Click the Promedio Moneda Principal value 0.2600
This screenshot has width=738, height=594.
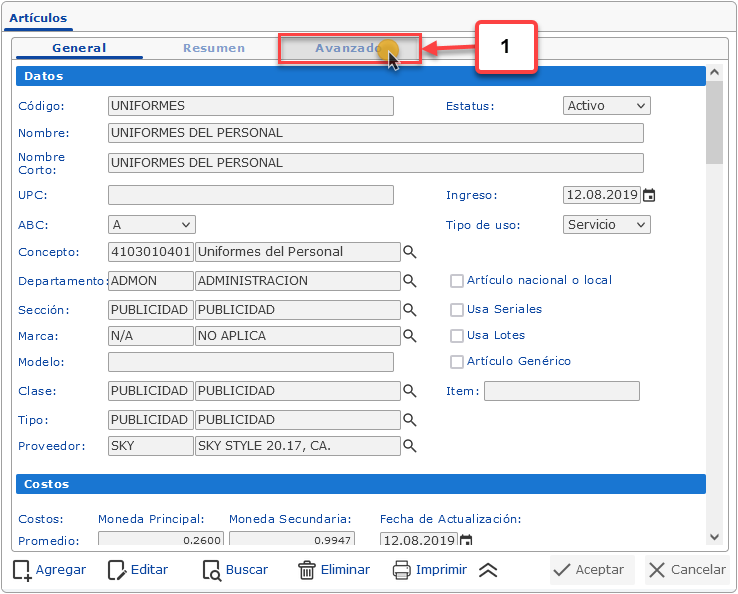(x=161, y=539)
